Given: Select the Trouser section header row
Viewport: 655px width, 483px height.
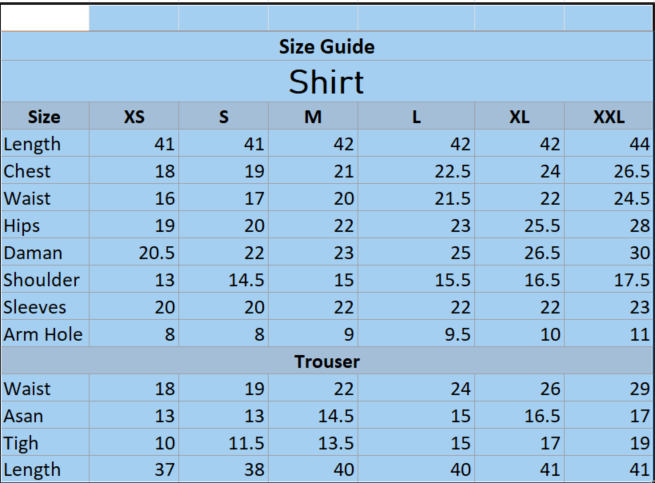Looking at the screenshot, I should tap(327, 361).
